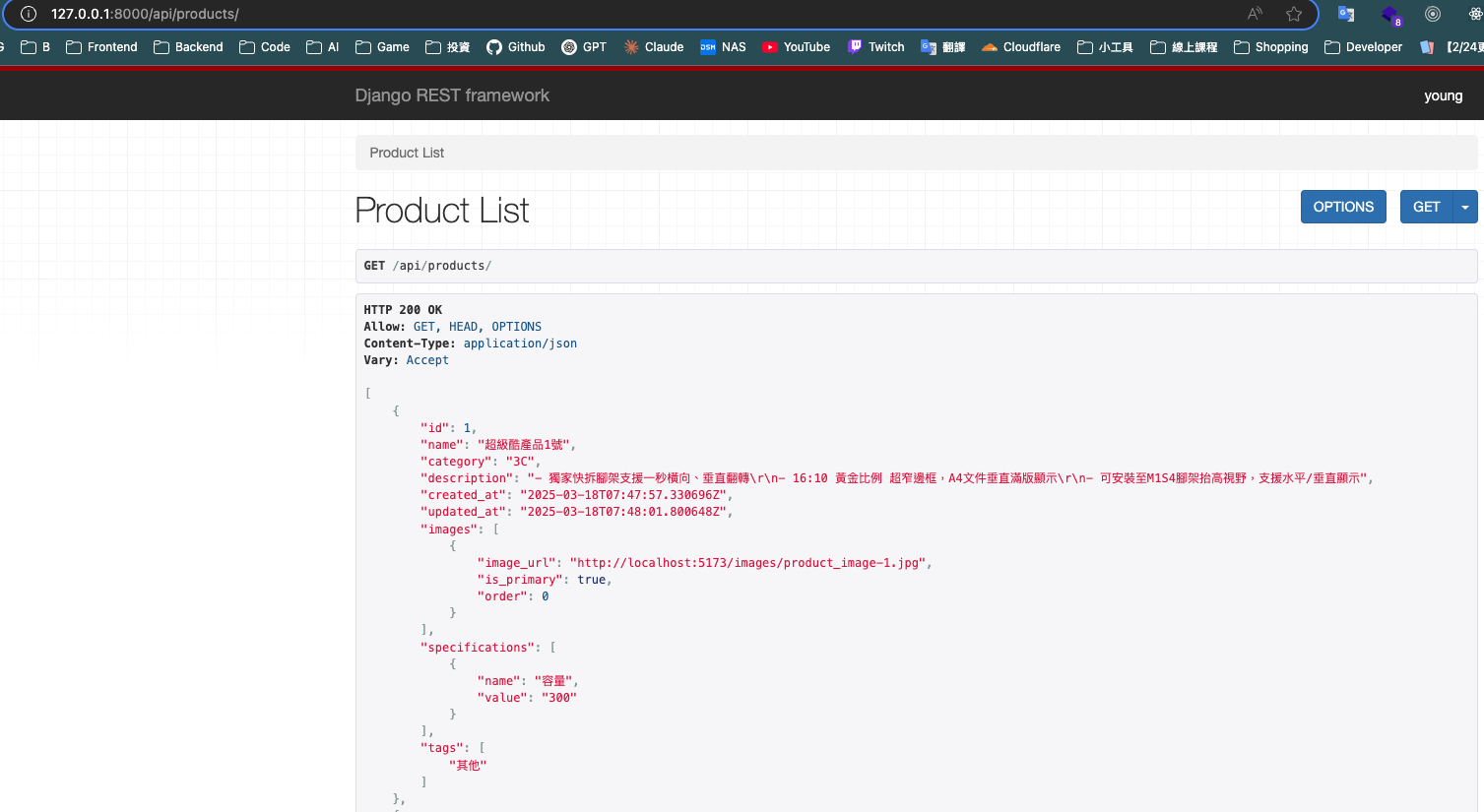The height and width of the screenshot is (812, 1484).
Task: Select the Product List breadcrumb
Action: [406, 153]
